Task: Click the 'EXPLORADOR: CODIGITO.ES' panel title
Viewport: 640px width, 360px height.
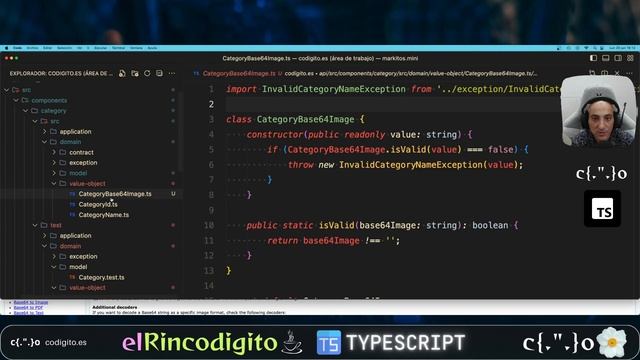Action: pyautogui.click(x=61, y=73)
